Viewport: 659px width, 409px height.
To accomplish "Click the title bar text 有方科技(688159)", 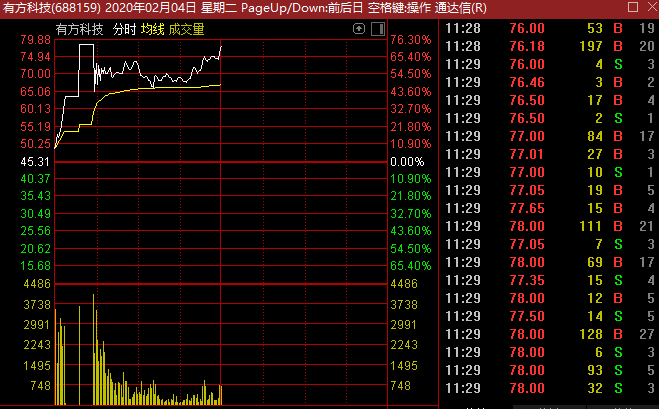I will tap(52, 8).
